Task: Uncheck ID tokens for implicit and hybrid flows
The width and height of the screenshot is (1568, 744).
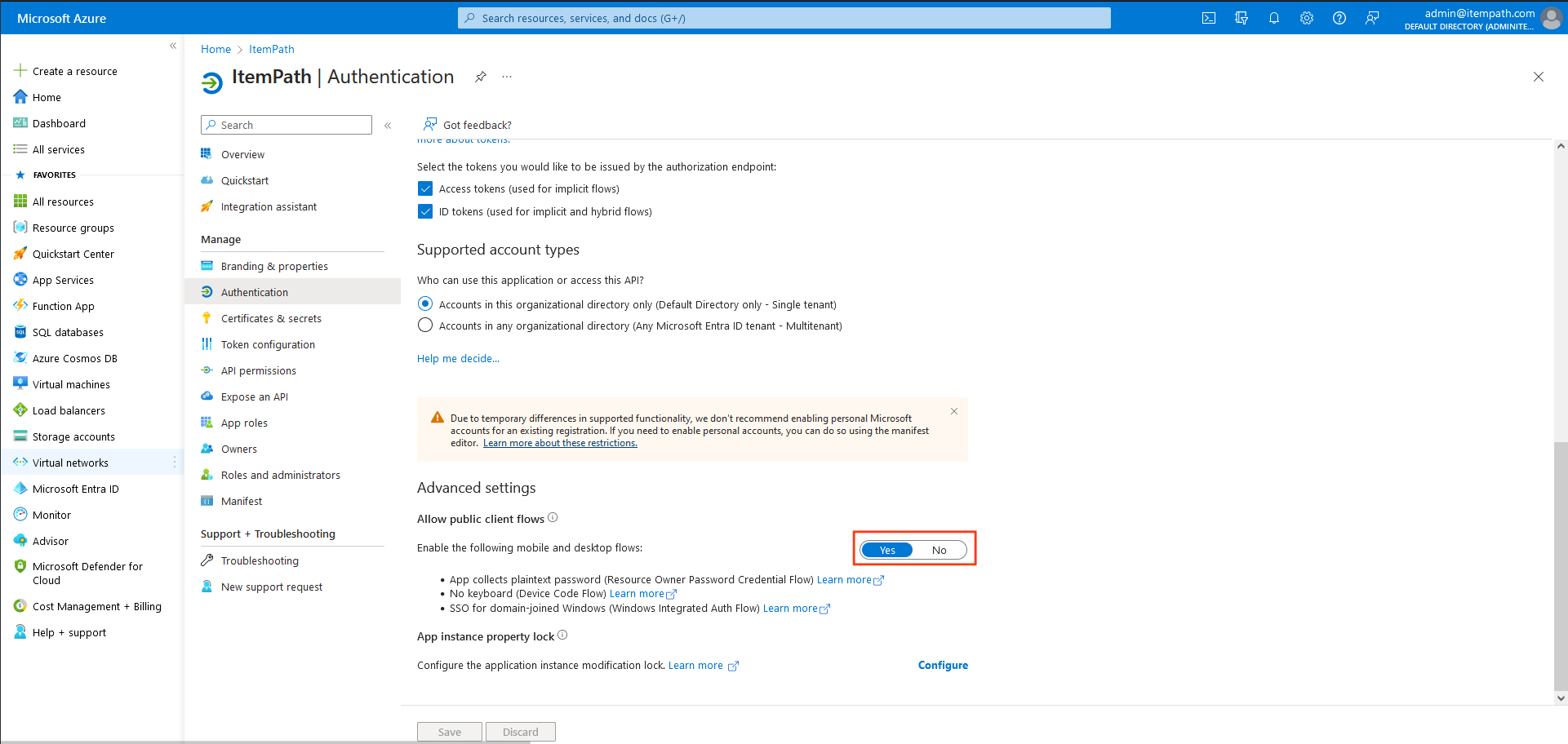Action: (x=425, y=211)
